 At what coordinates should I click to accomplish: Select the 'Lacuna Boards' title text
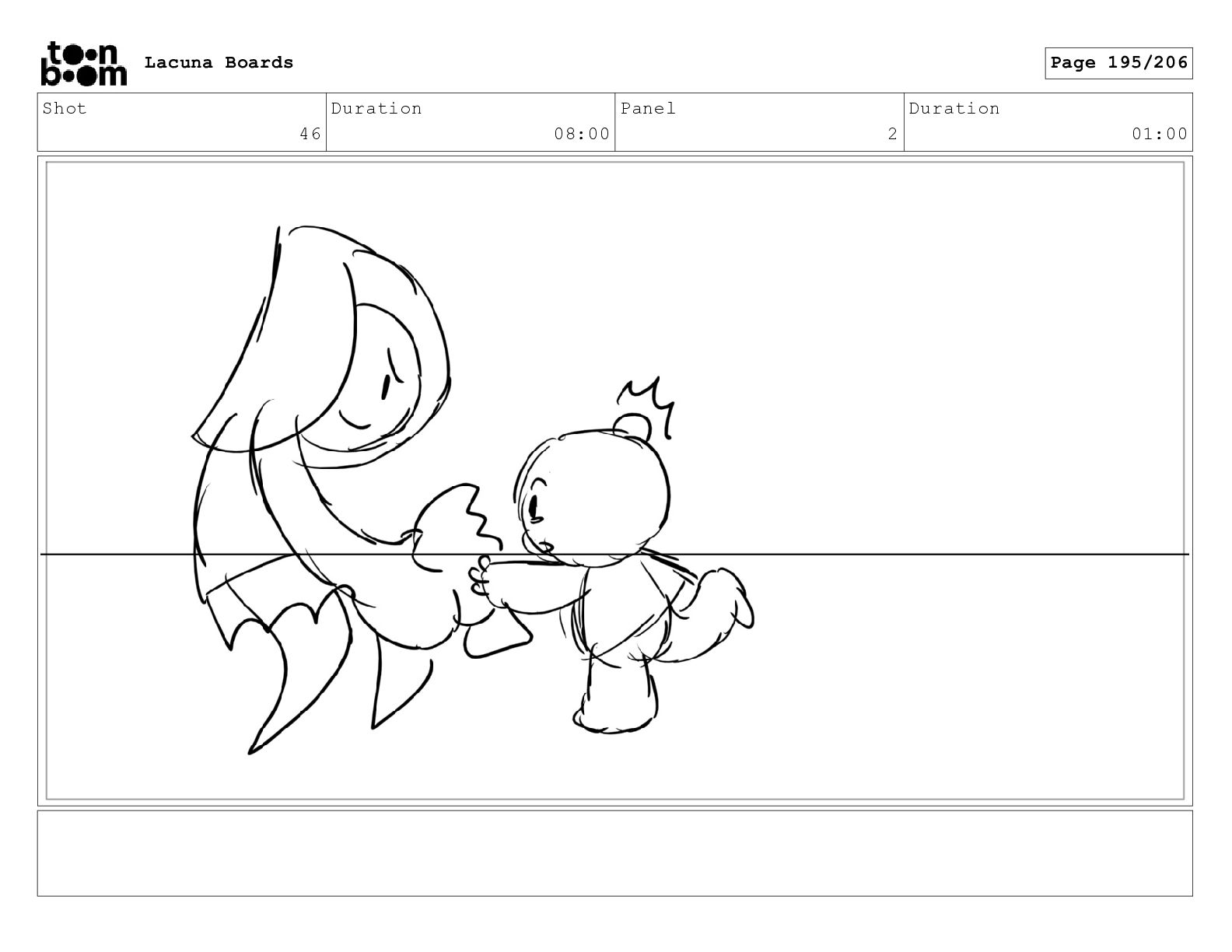(219, 63)
